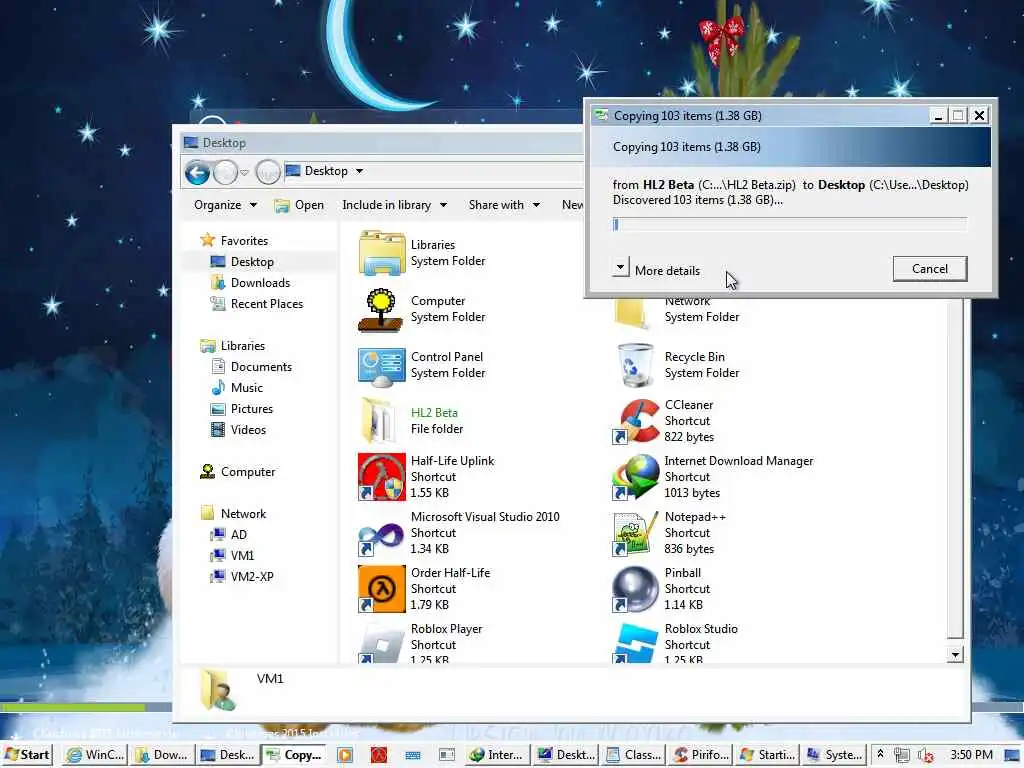Click the red lambda icon in taskbar
Image resolution: width=1024 pixels, height=768 pixels.
pos(379,755)
